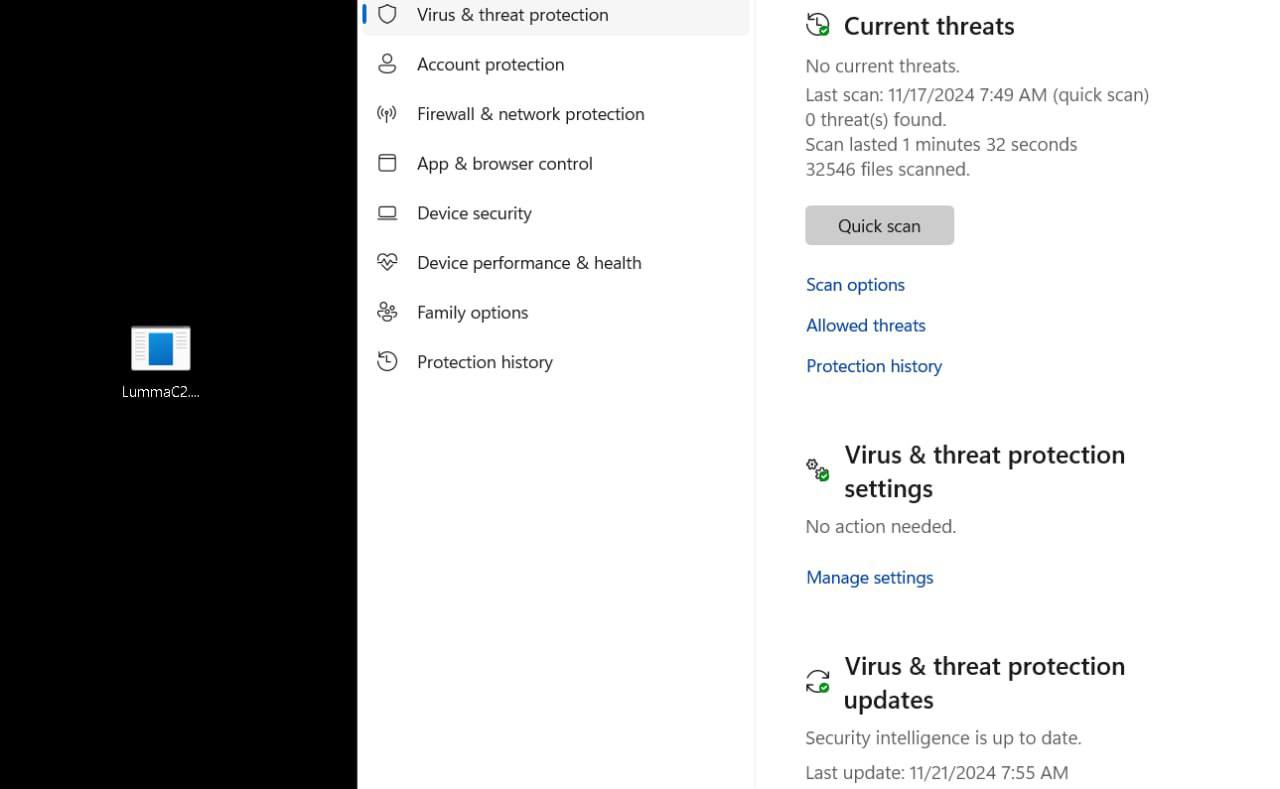Click the Account protection person icon
Viewport: 1280px width, 789px height.
tap(387, 64)
